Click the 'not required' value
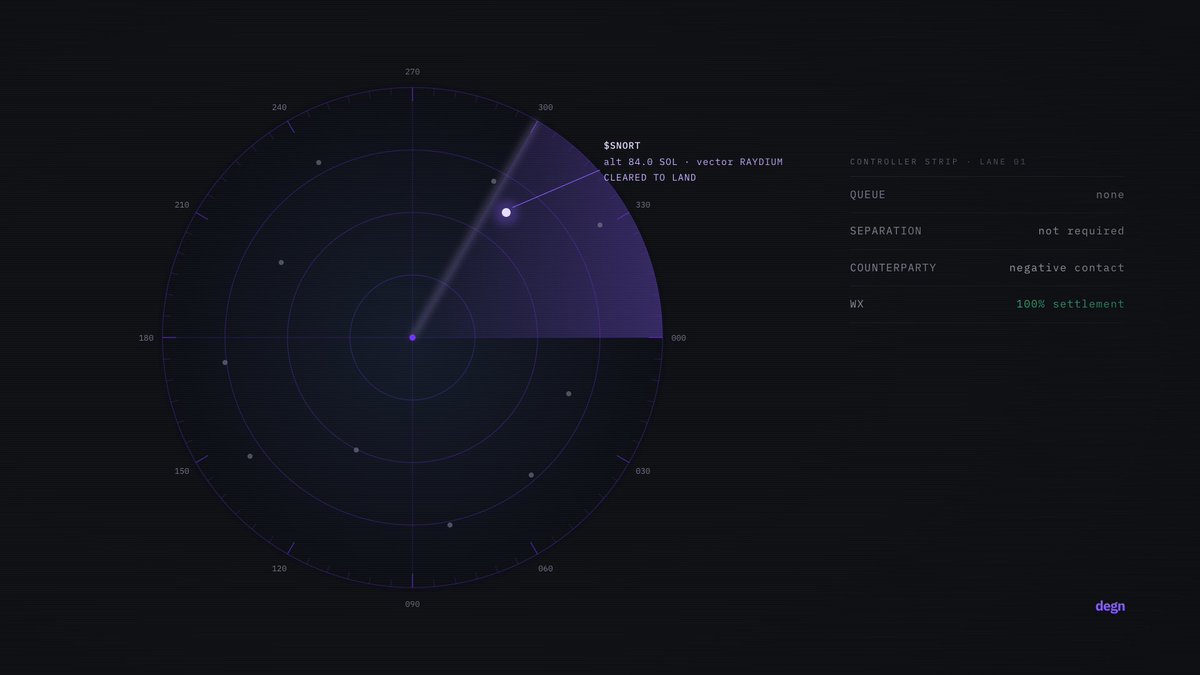The height and width of the screenshot is (675, 1200). click(1081, 231)
